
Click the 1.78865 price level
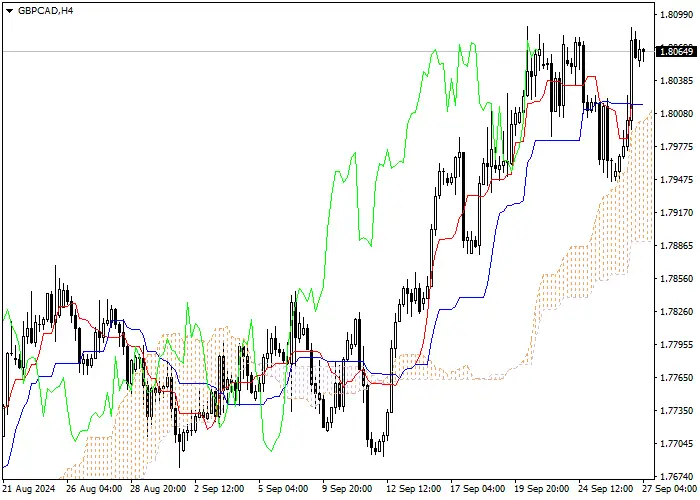point(676,246)
